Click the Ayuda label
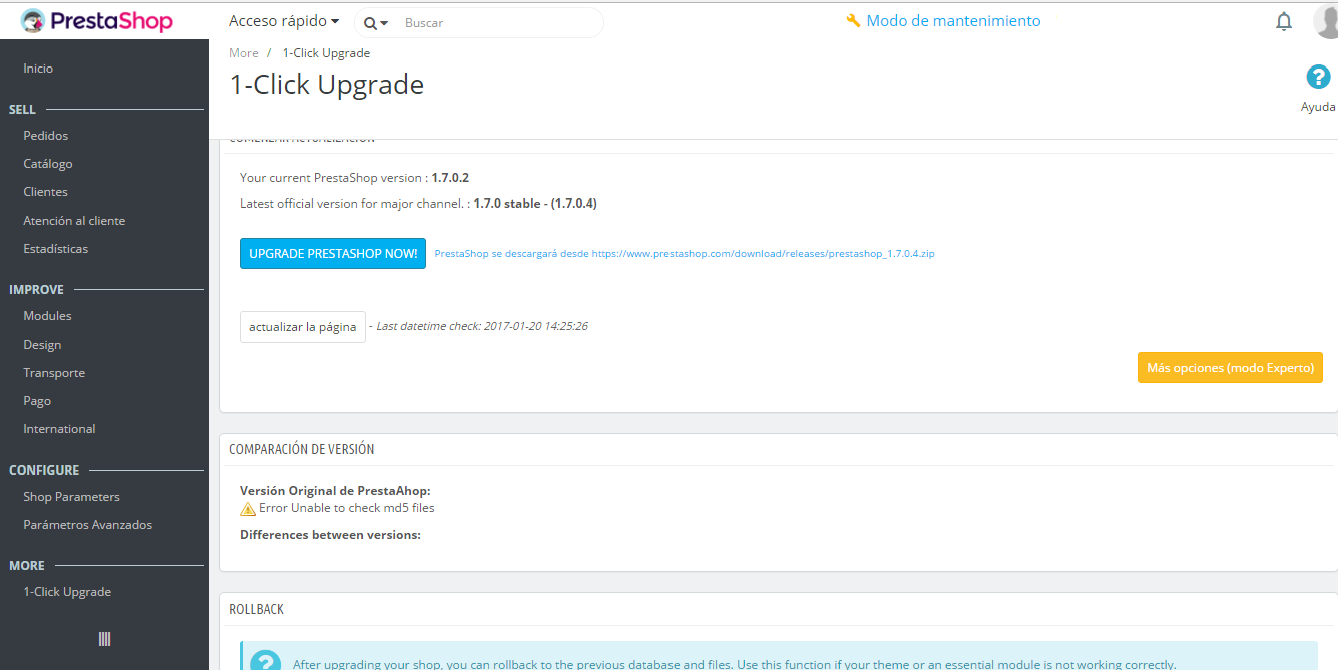The image size is (1338, 670). [1318, 107]
